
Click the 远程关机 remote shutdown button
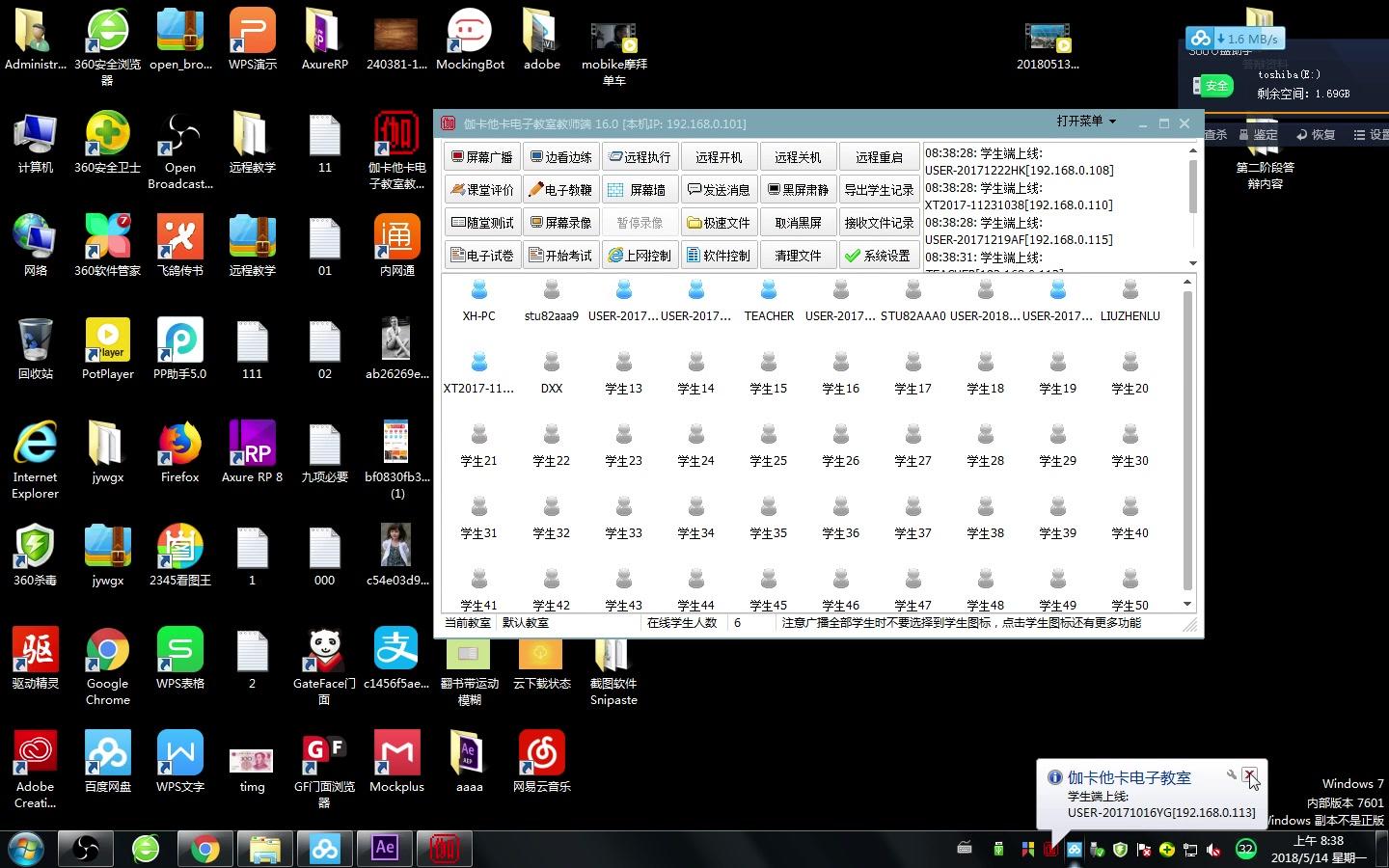799,157
